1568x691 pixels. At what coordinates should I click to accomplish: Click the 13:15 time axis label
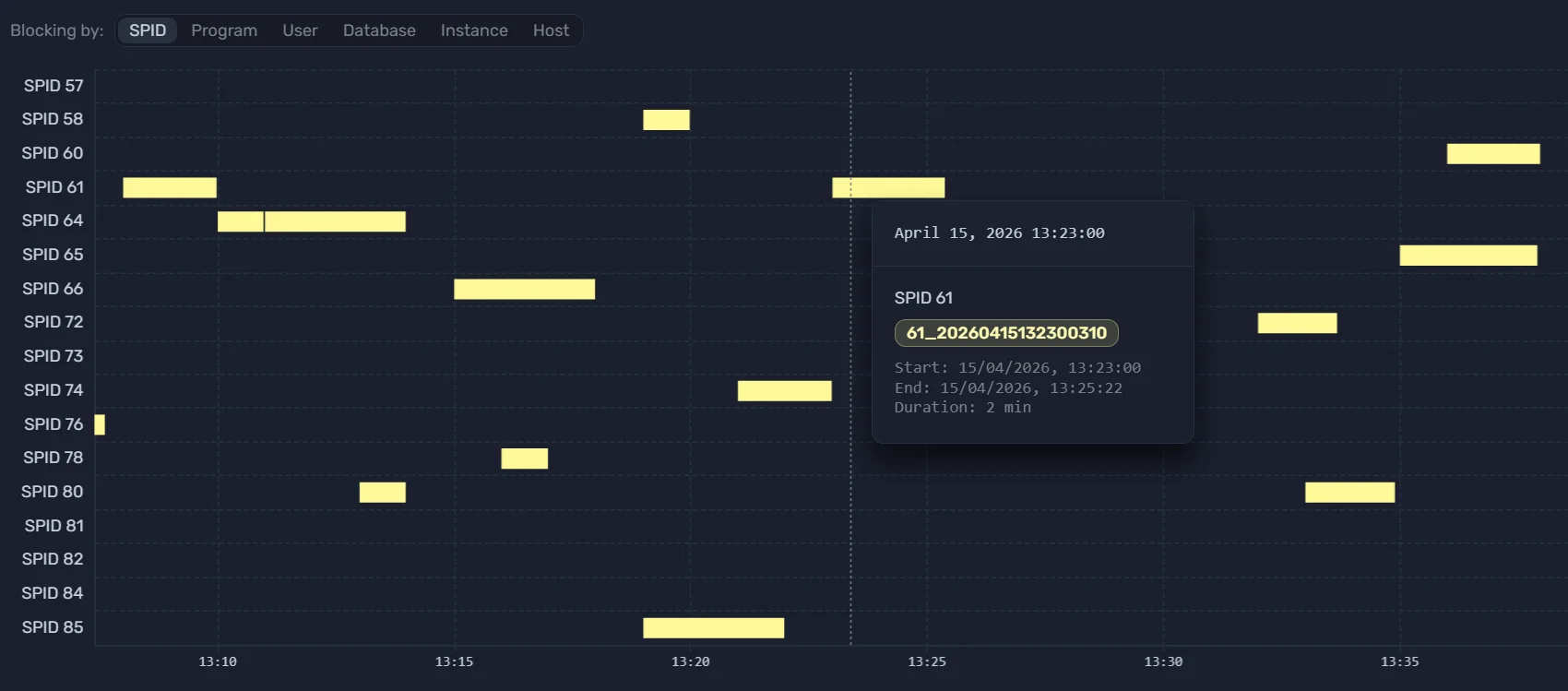point(454,661)
